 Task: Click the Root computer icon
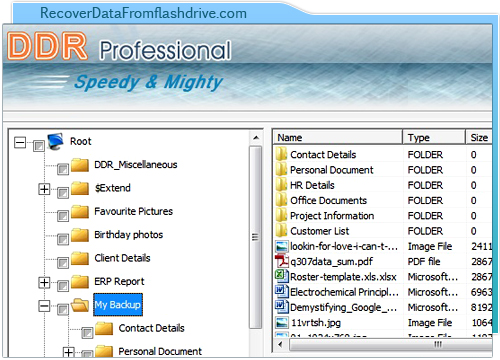click(55, 141)
